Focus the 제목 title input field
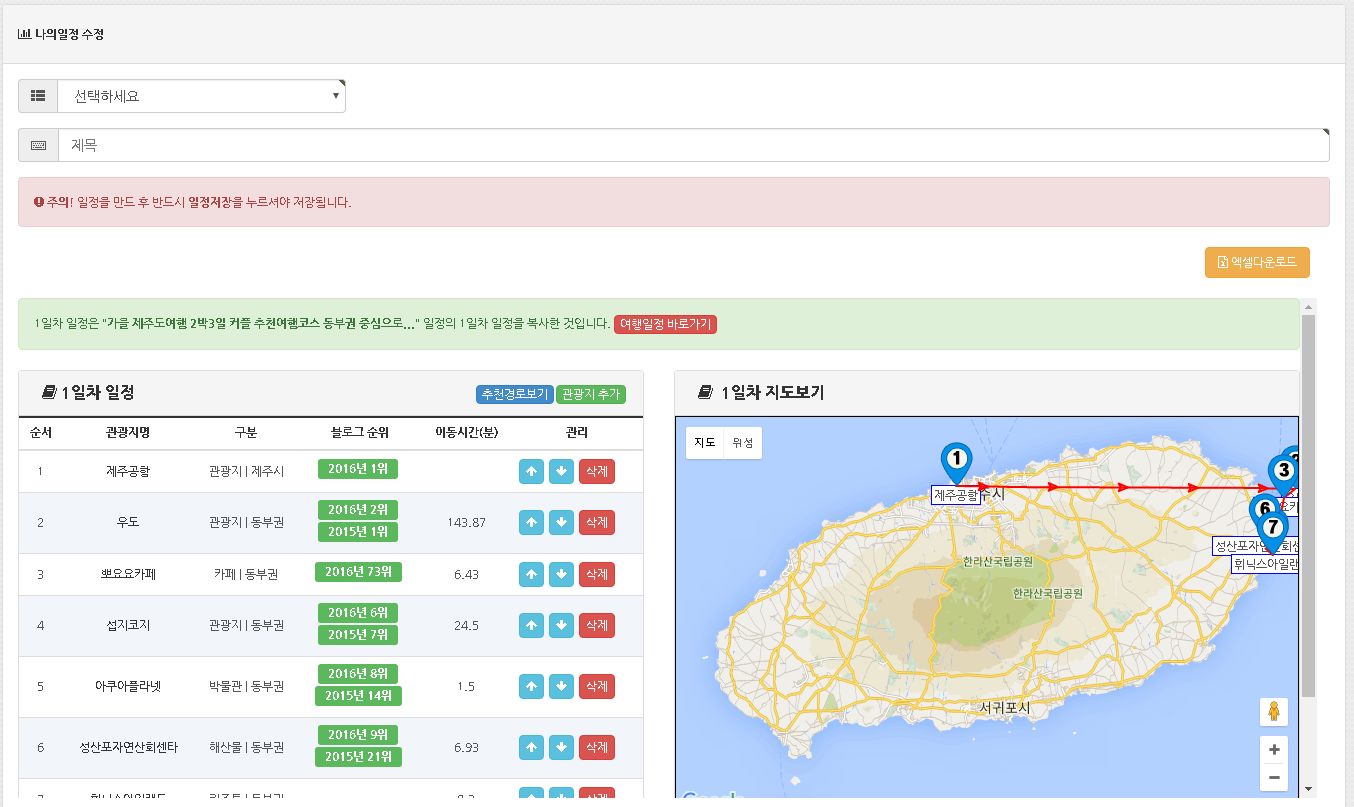The height and width of the screenshot is (807, 1354). (x=693, y=145)
